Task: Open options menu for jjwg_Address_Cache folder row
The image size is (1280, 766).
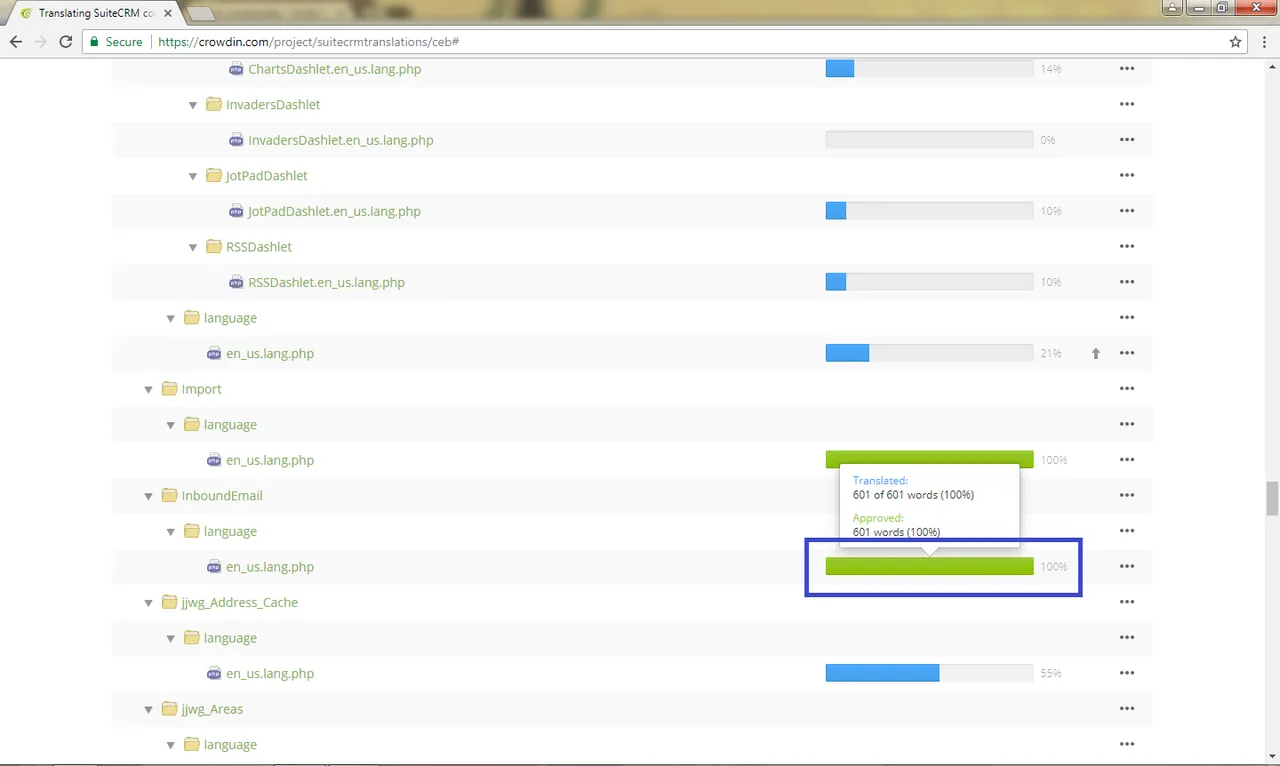Action: coord(1127,602)
